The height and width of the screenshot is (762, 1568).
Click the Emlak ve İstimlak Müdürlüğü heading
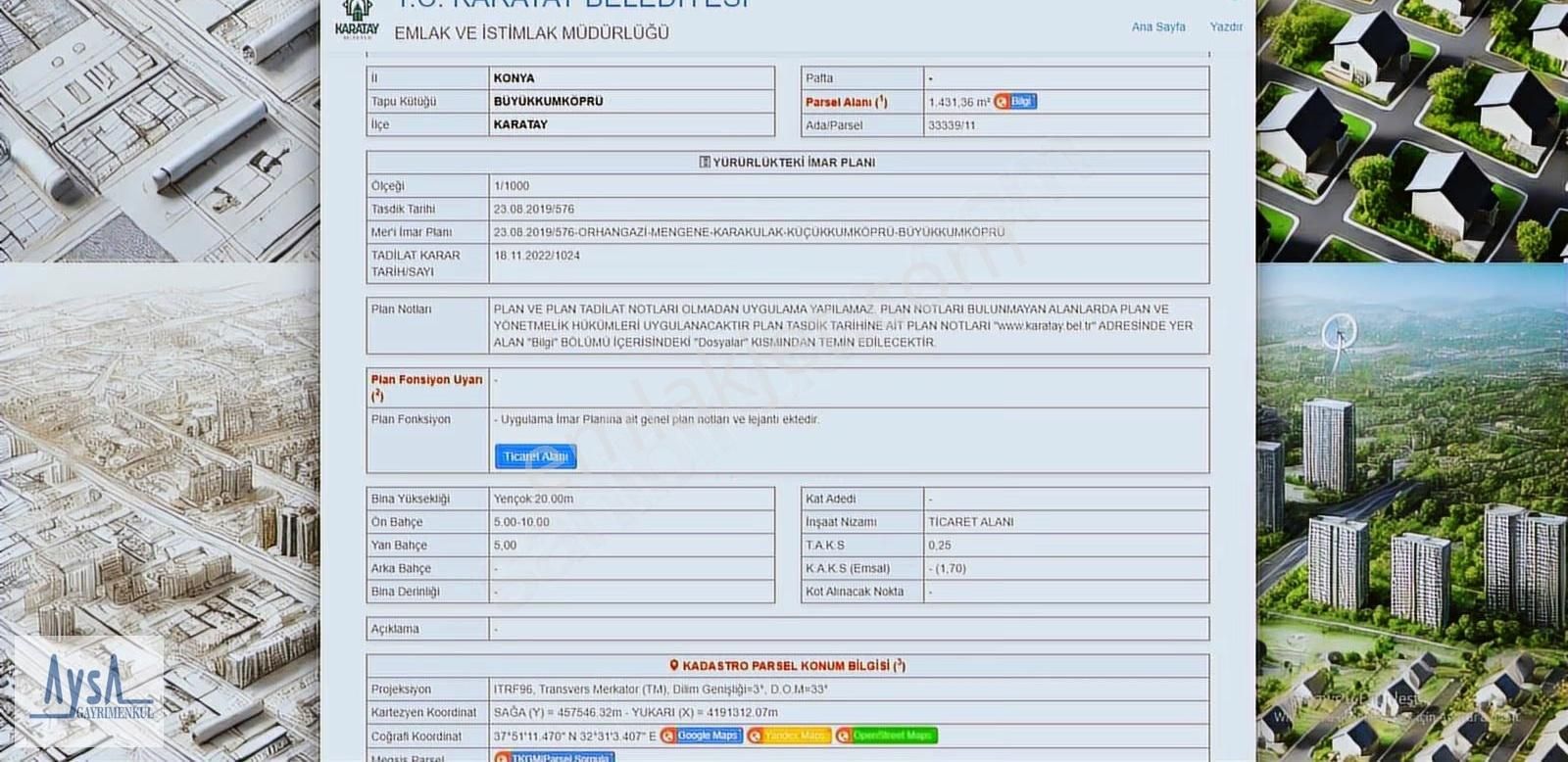(531, 33)
